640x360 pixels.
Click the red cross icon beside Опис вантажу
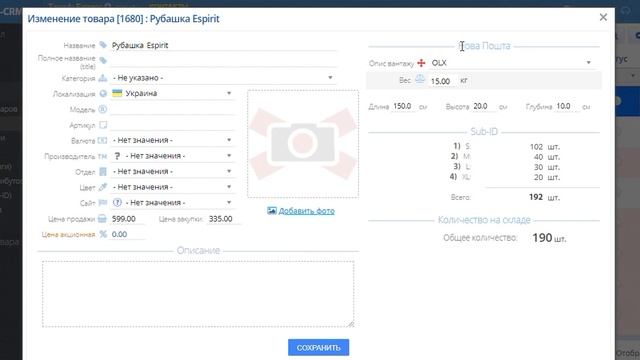(421, 63)
